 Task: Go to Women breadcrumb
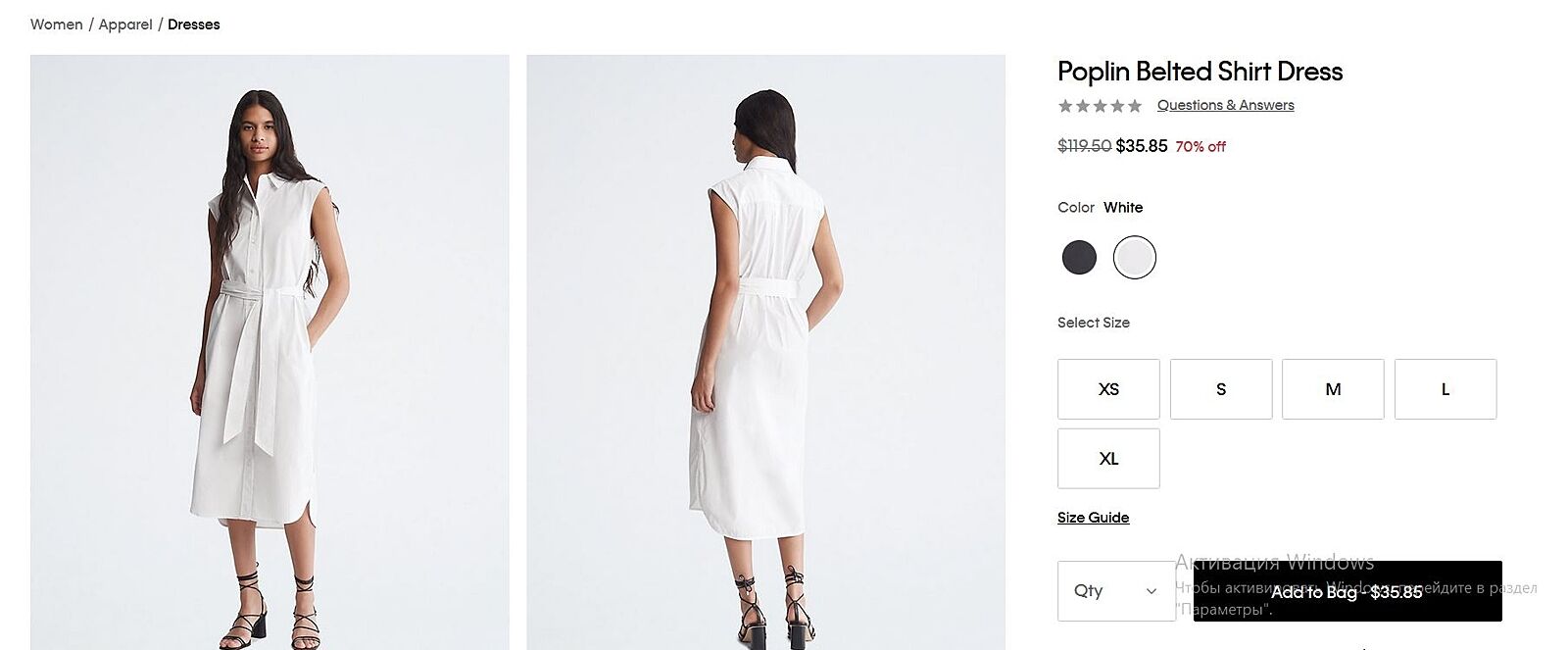[57, 25]
